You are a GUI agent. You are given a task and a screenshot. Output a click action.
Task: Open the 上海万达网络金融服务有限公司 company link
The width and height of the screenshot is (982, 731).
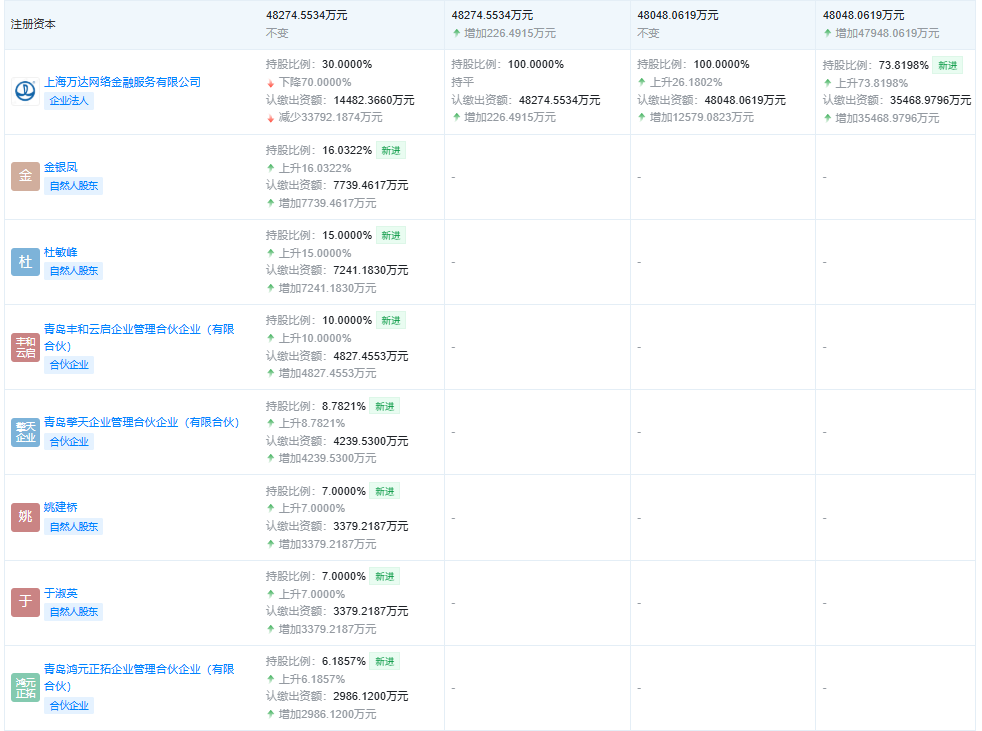tap(123, 82)
